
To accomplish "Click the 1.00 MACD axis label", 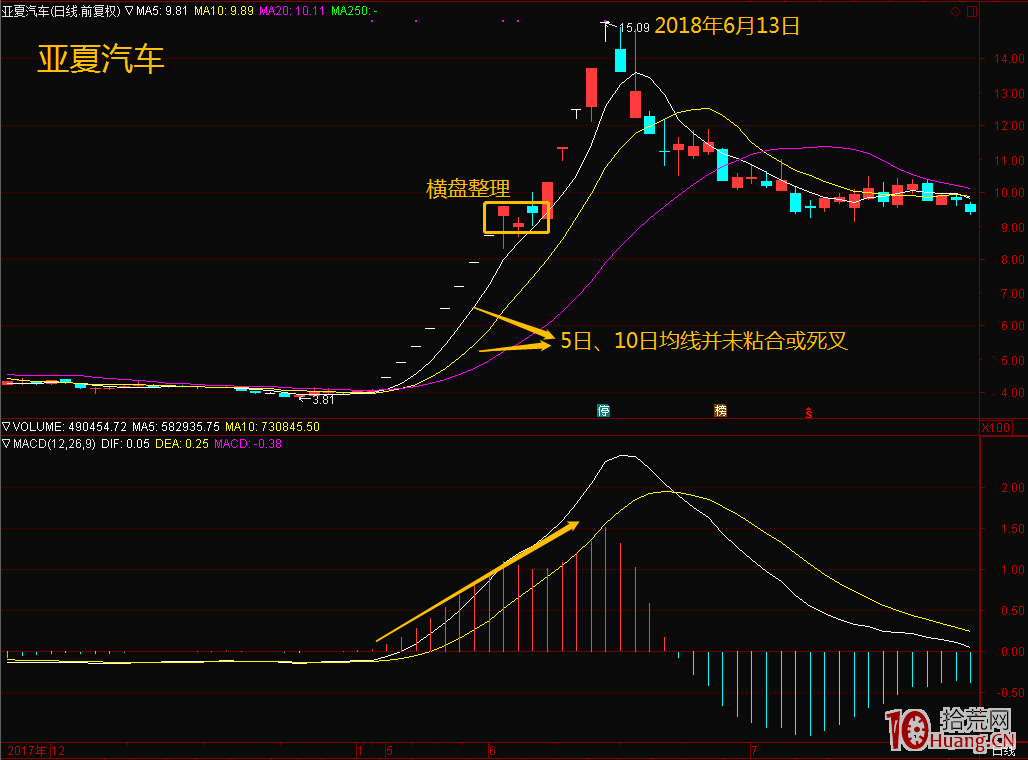I will (1013, 570).
